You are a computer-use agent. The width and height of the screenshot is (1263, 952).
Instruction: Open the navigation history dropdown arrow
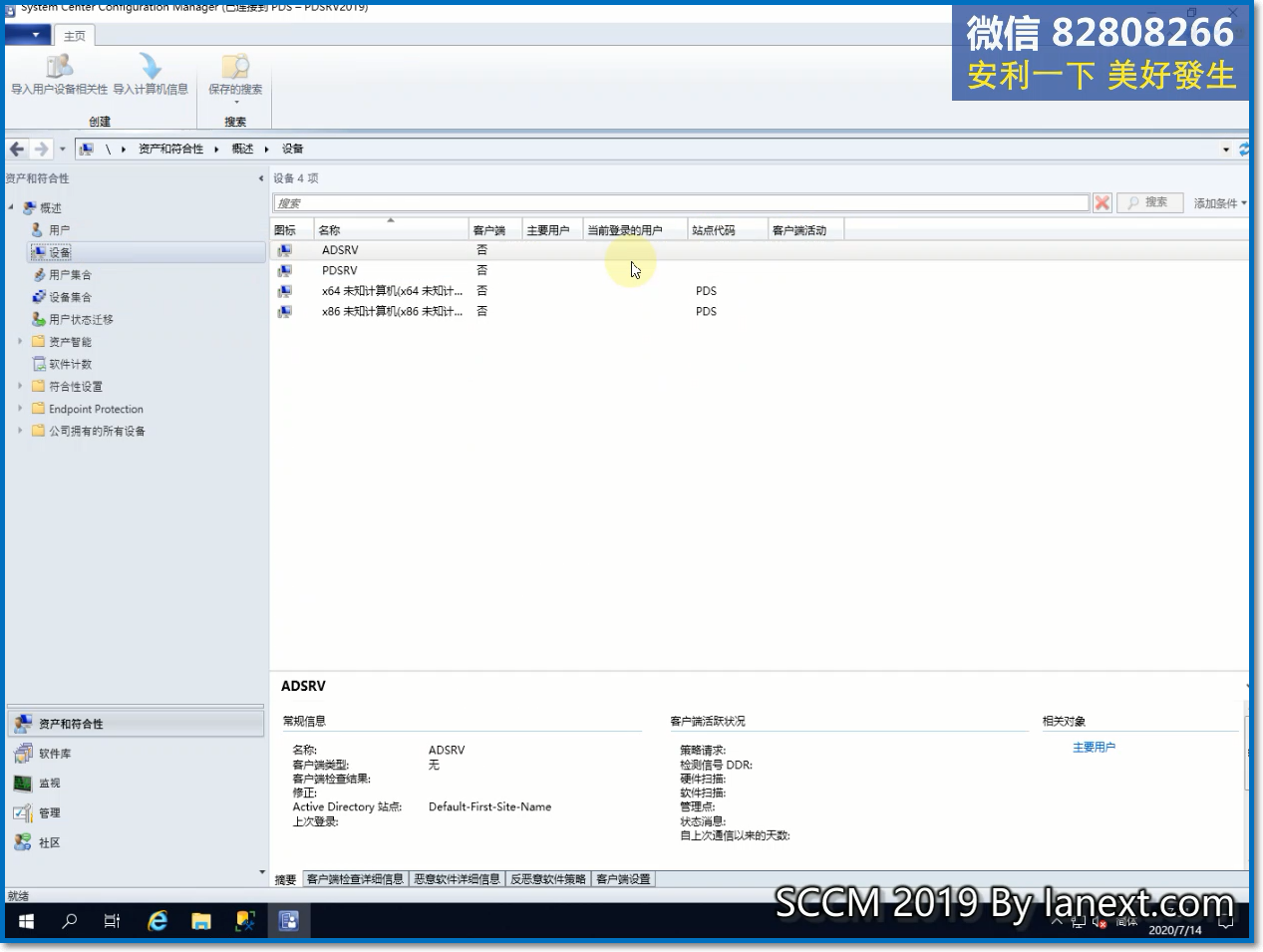[x=62, y=150]
